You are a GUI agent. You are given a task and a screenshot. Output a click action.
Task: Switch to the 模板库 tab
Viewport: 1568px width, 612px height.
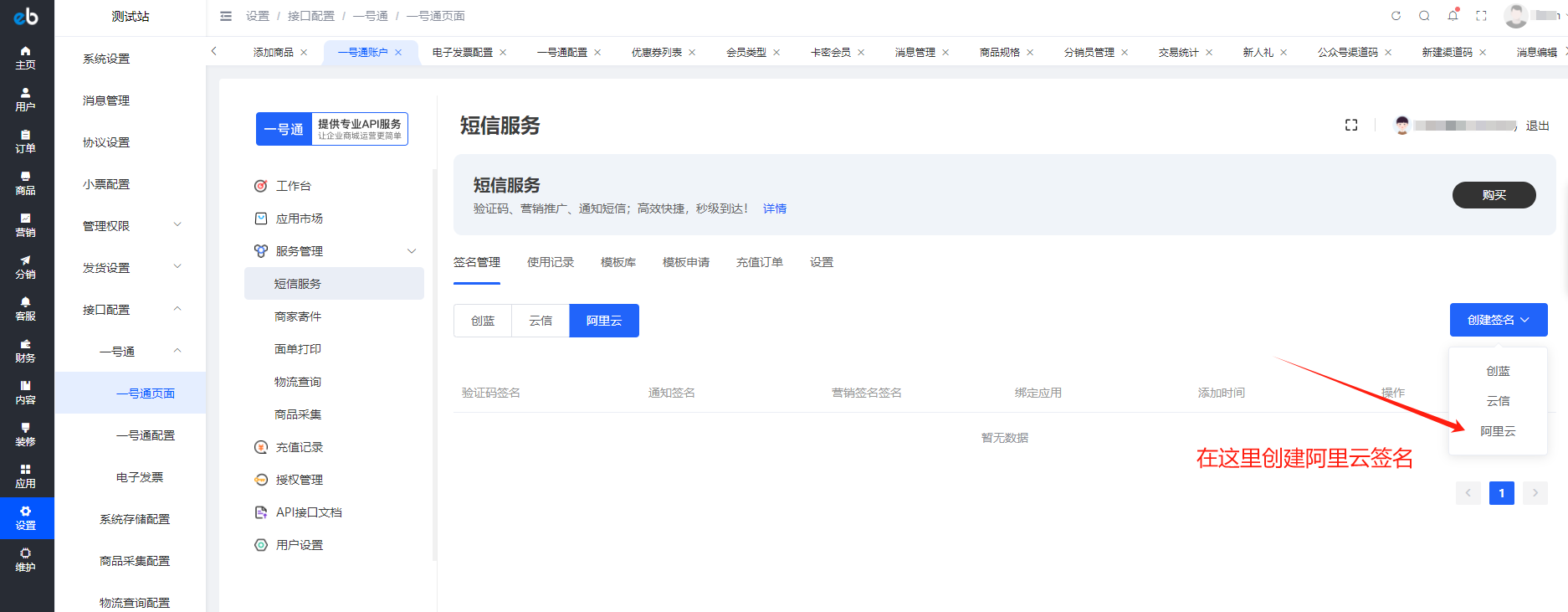pos(618,262)
